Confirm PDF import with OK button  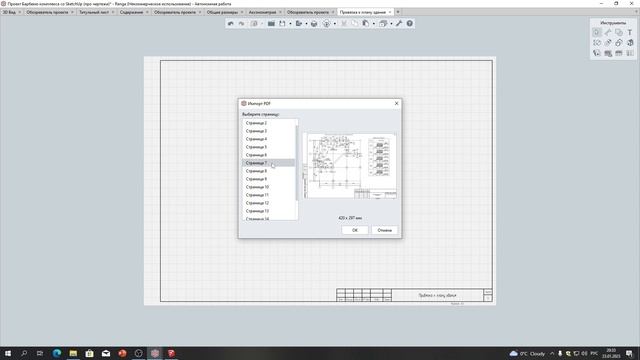355,230
